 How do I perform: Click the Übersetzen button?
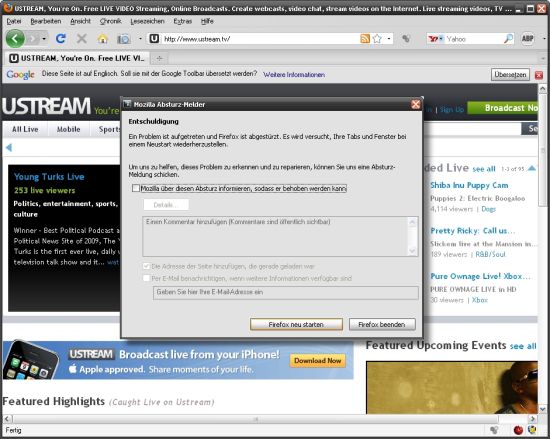pos(510,75)
